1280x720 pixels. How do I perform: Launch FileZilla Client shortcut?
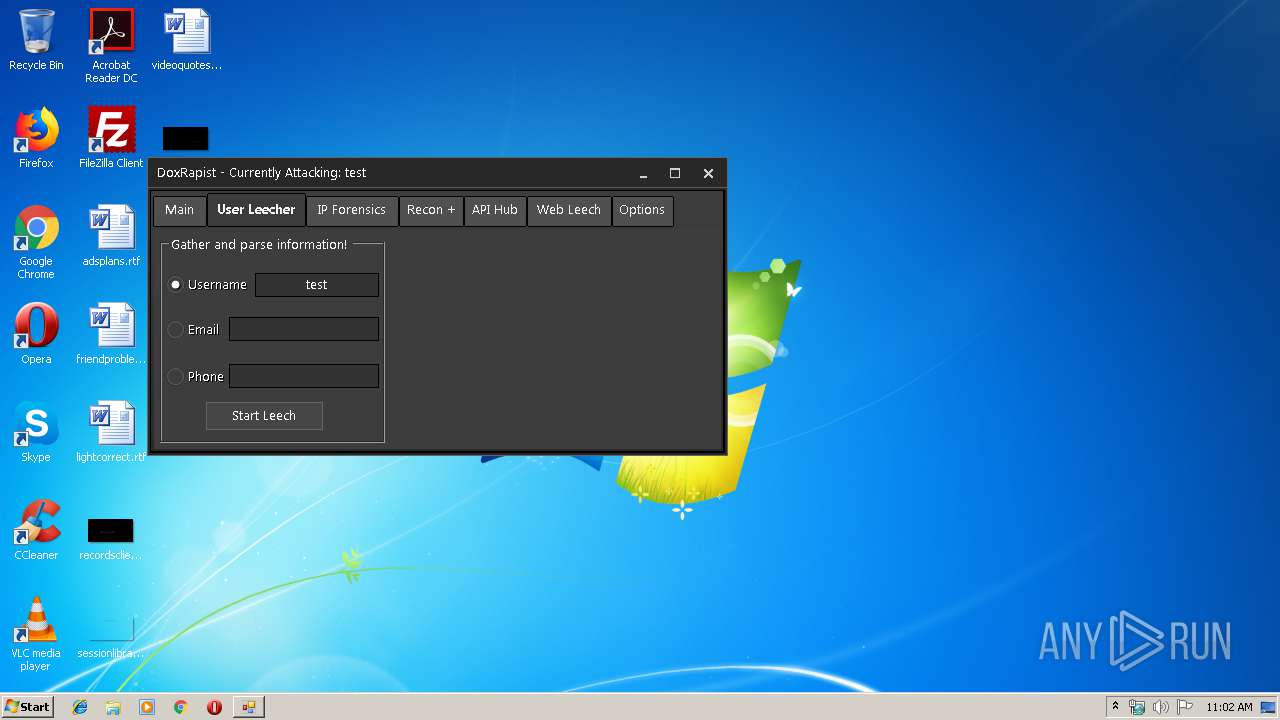click(x=111, y=138)
